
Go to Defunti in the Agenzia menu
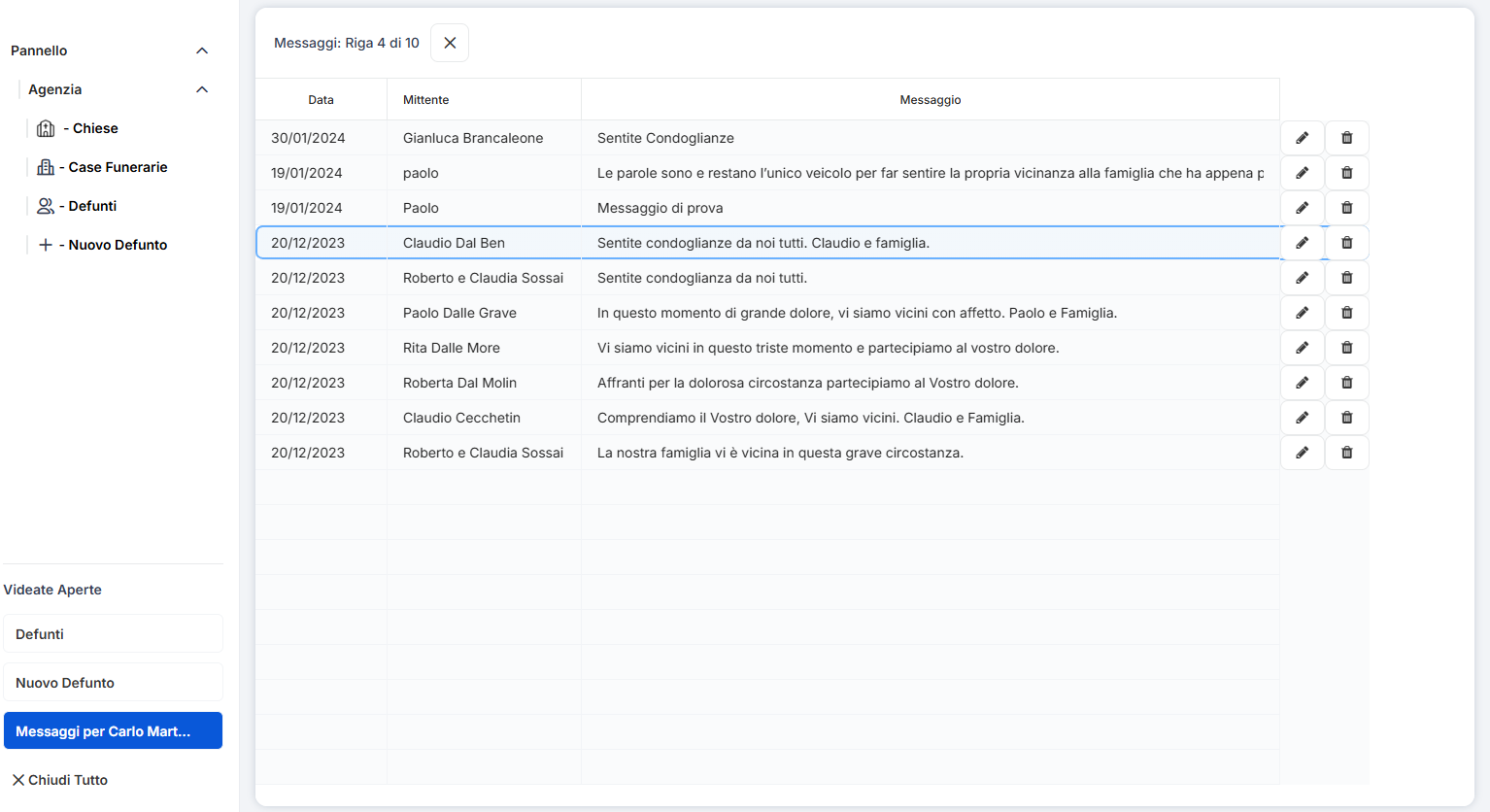[91, 206]
